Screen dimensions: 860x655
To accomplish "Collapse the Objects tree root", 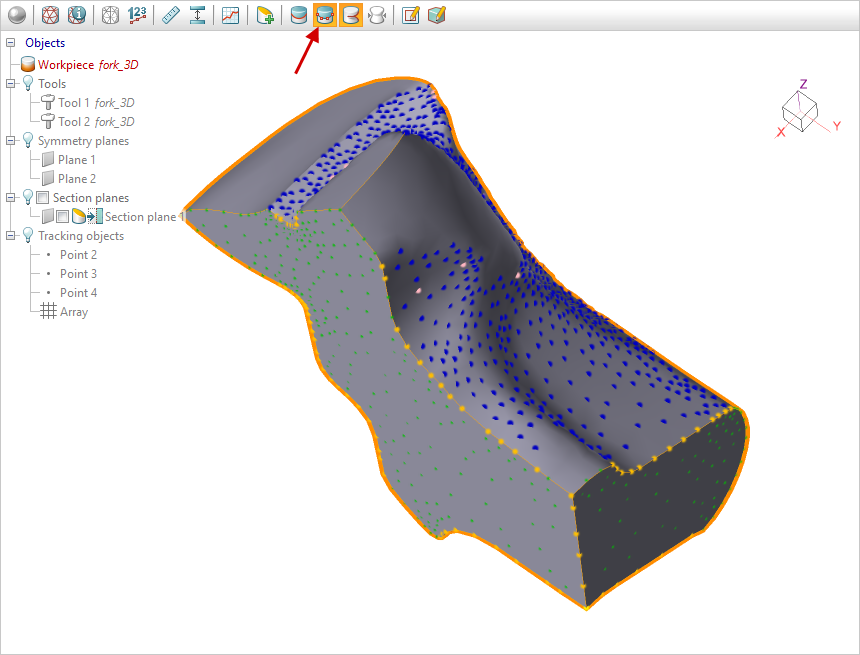I will 10,43.
